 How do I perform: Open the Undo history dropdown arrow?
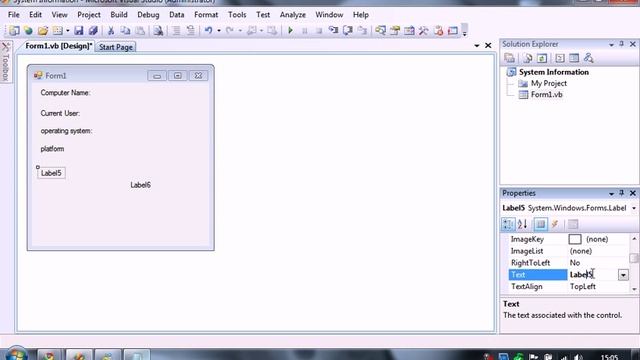click(x=219, y=31)
